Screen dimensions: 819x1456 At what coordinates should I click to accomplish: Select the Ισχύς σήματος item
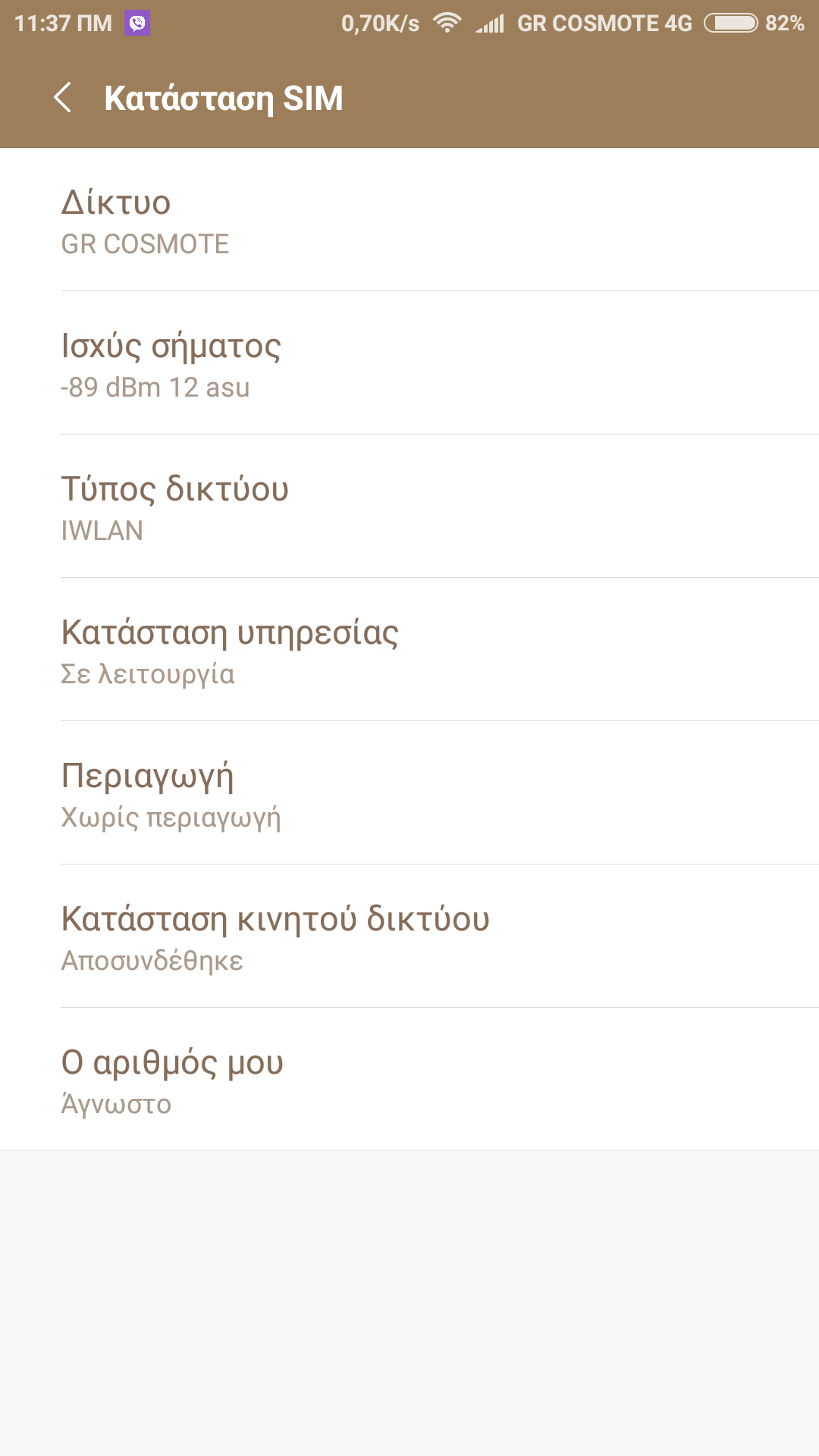(x=409, y=363)
